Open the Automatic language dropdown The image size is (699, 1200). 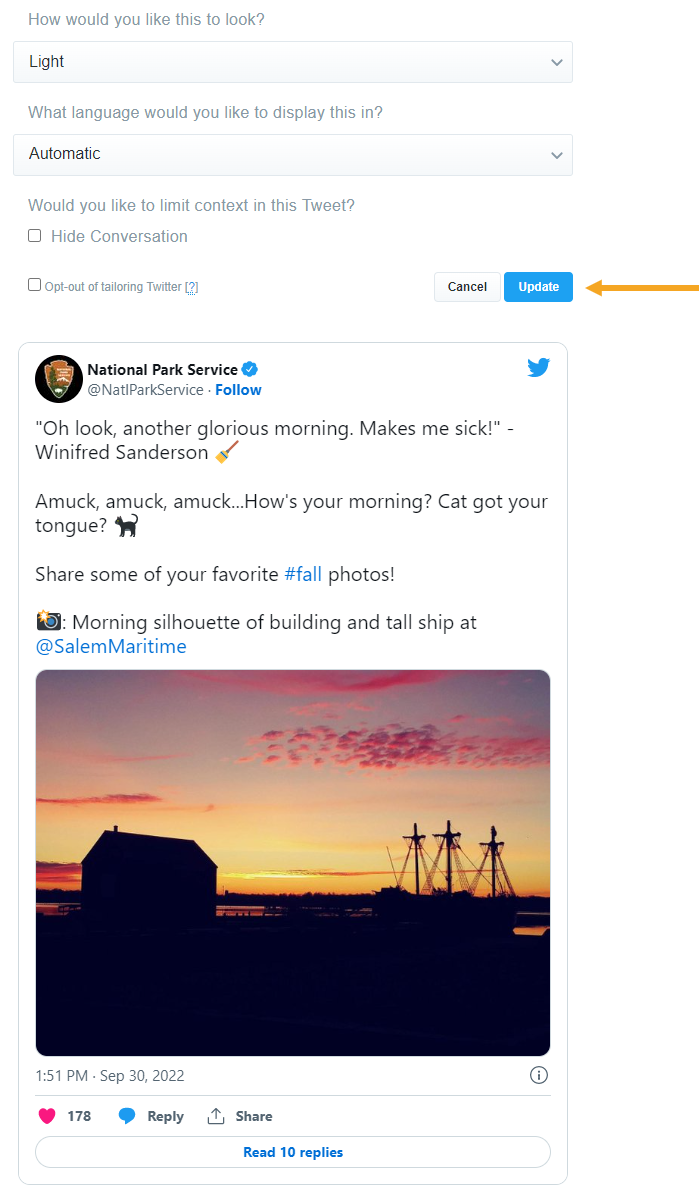[293, 155]
